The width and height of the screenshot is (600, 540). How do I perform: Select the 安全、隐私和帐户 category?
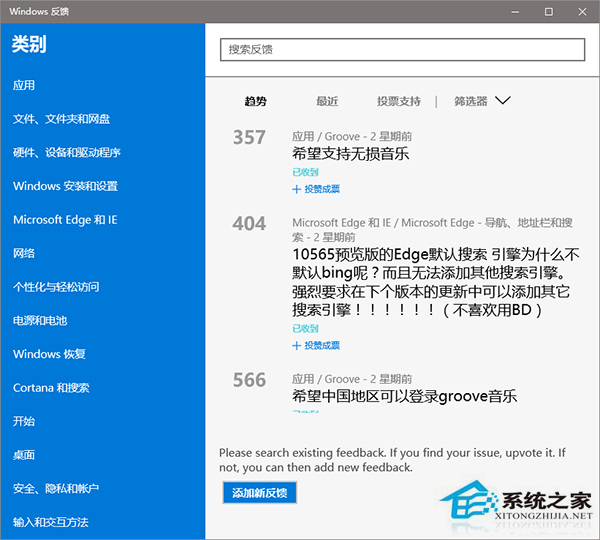point(56,488)
